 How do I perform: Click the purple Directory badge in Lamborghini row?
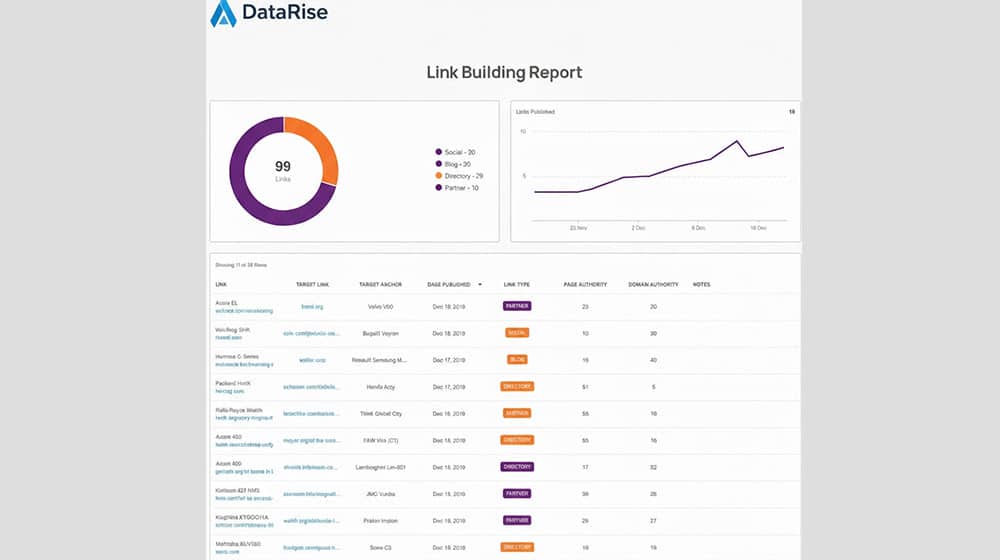click(x=517, y=467)
